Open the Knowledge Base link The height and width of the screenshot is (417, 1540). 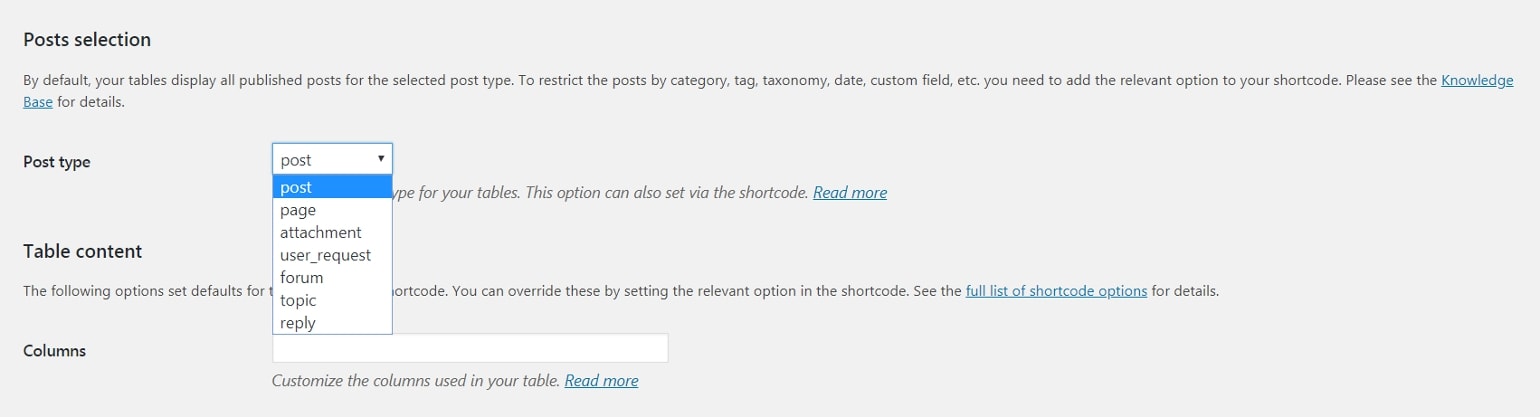click(1476, 80)
